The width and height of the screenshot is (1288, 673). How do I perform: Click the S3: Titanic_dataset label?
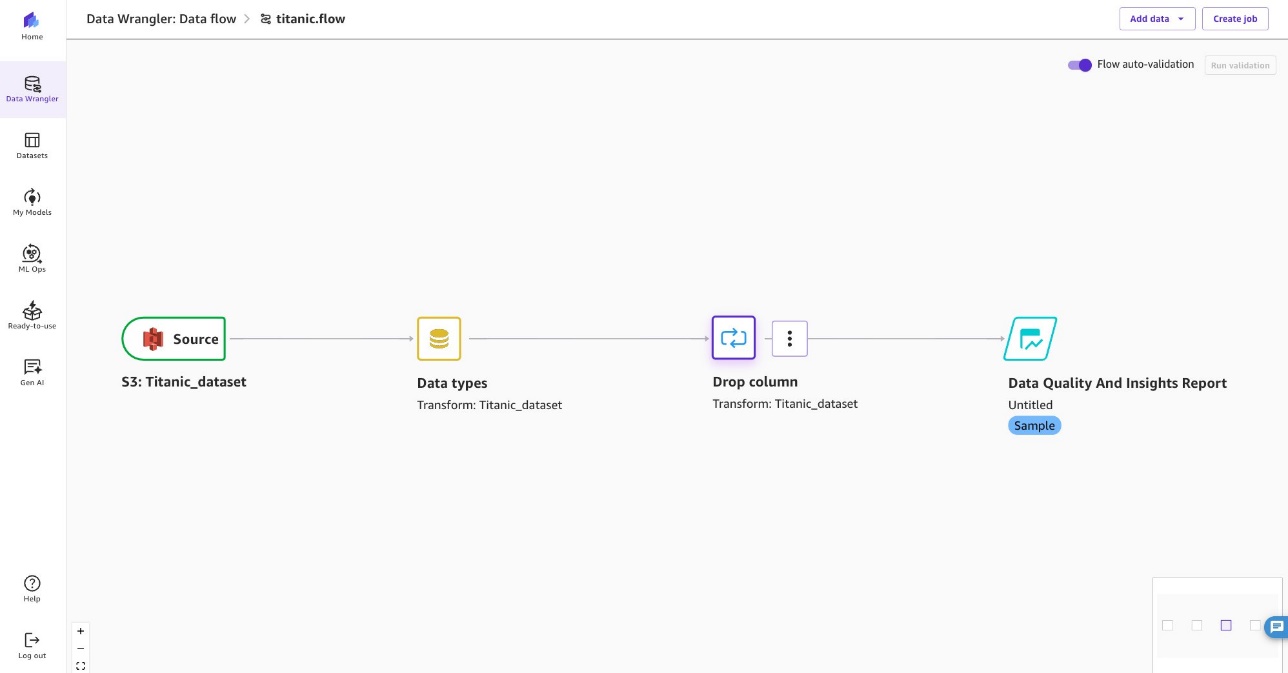point(184,381)
